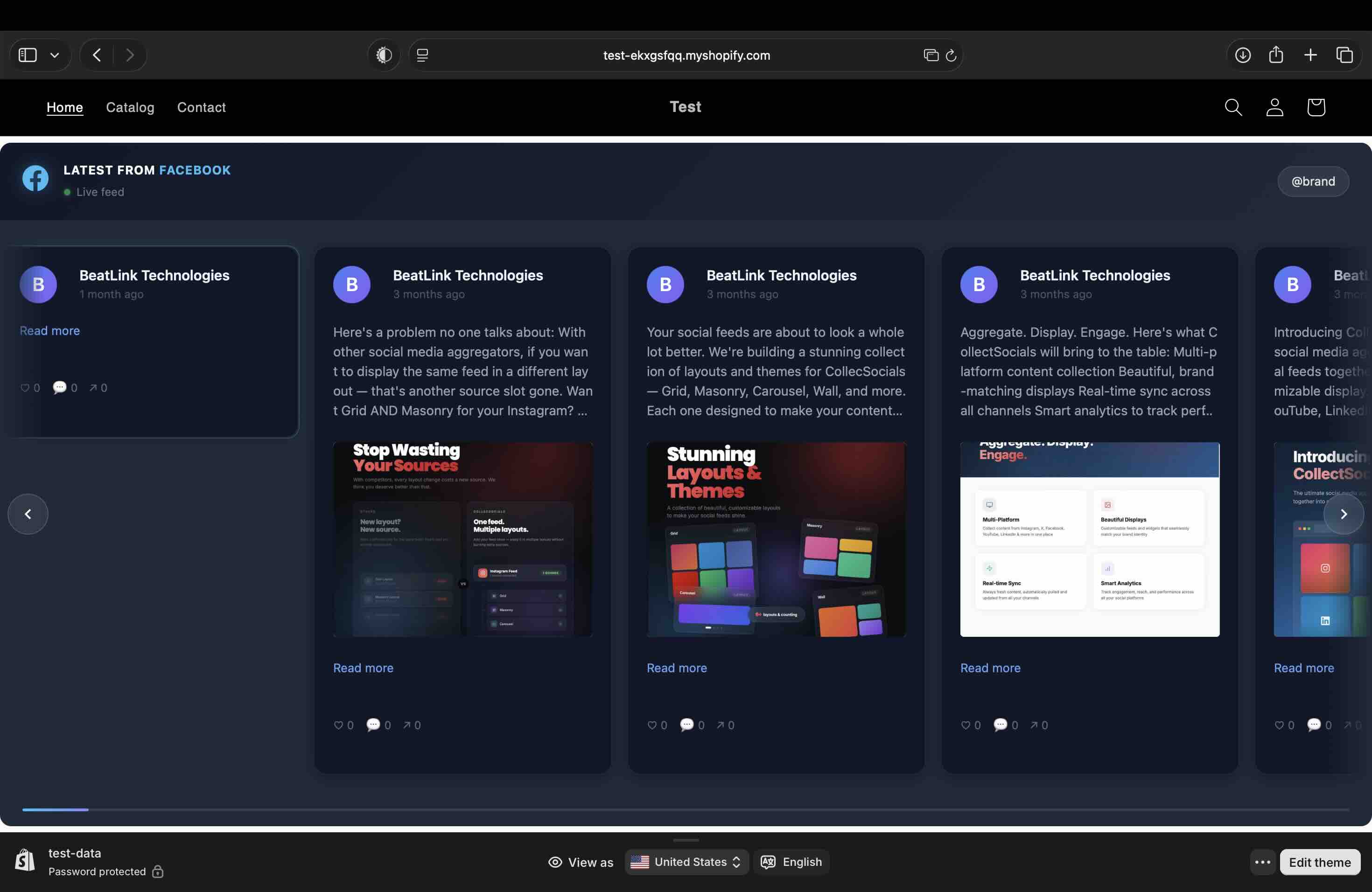
Task: Open comments on Stunning Layouts & Themes post
Action: pyautogui.click(x=686, y=725)
